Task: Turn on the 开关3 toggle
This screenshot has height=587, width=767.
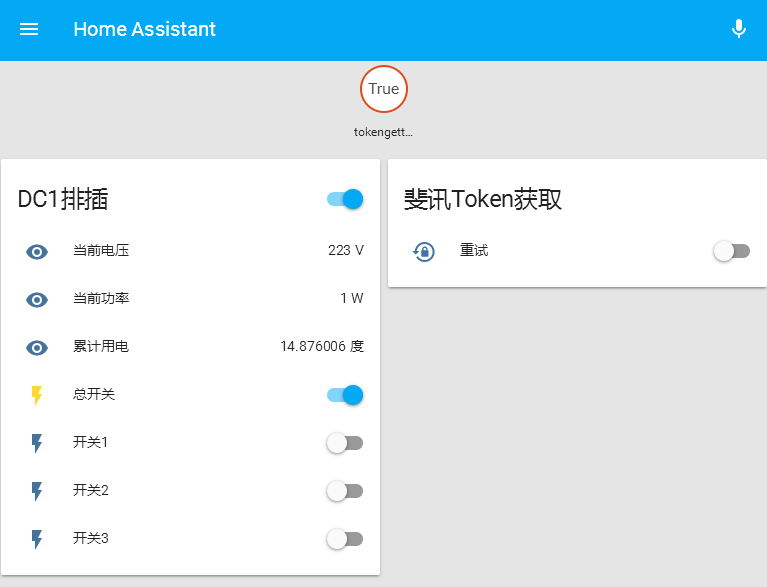Action: [345, 539]
